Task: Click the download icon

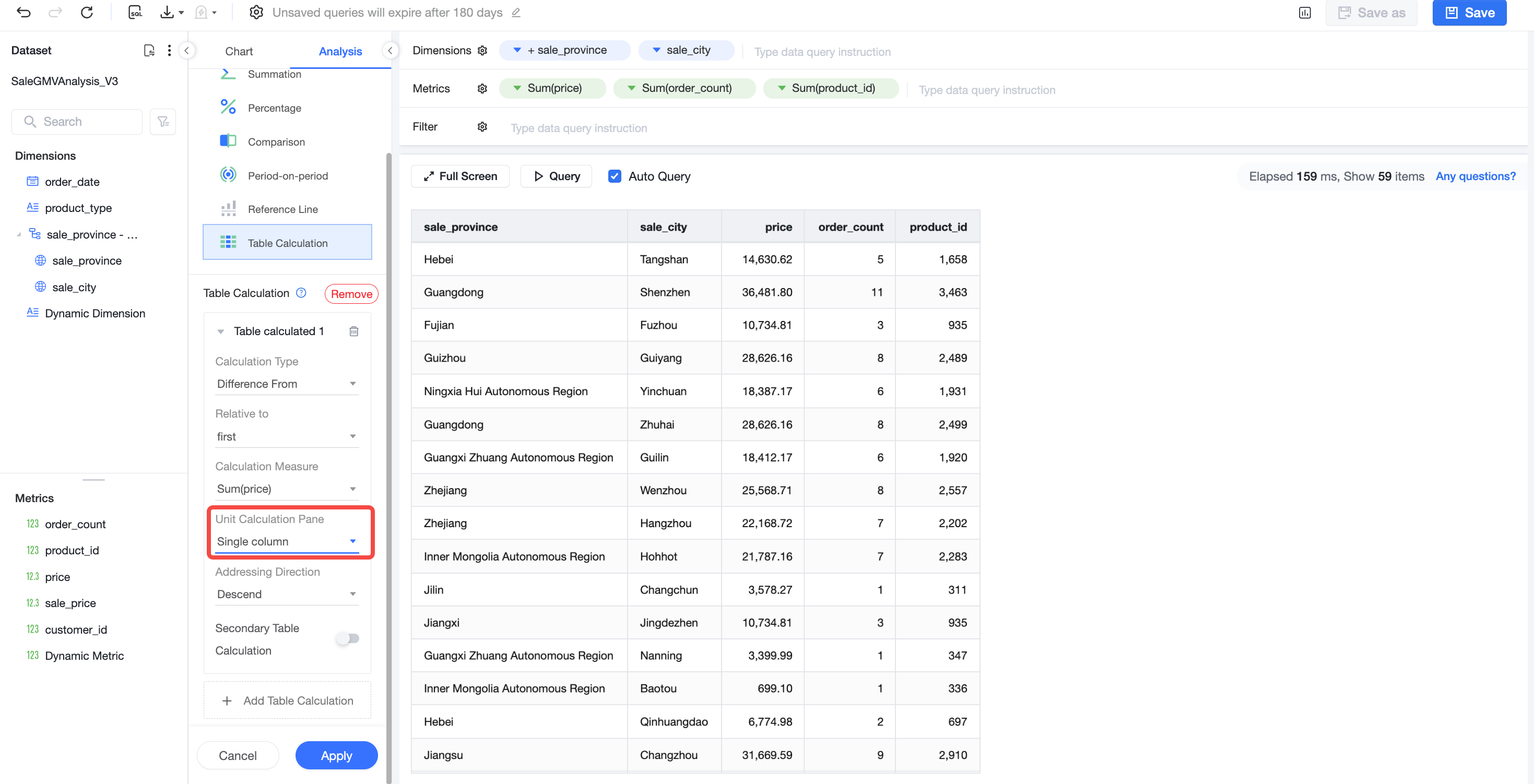Action: (x=167, y=13)
